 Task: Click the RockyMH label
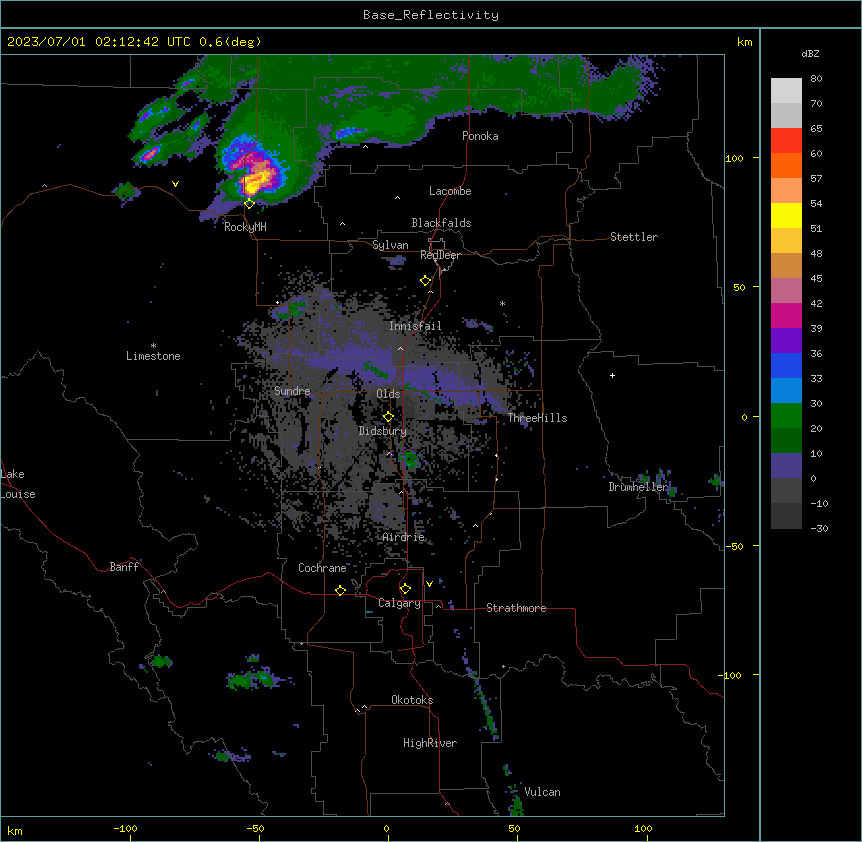(x=245, y=227)
